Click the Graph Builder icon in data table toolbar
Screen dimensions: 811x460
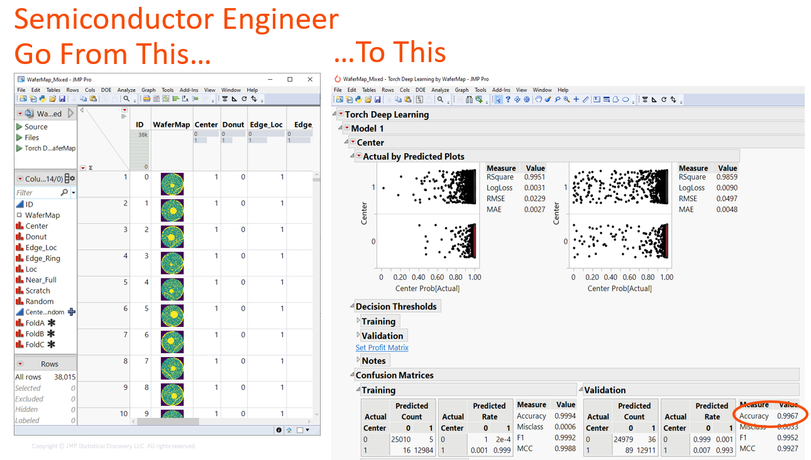coord(166,98)
